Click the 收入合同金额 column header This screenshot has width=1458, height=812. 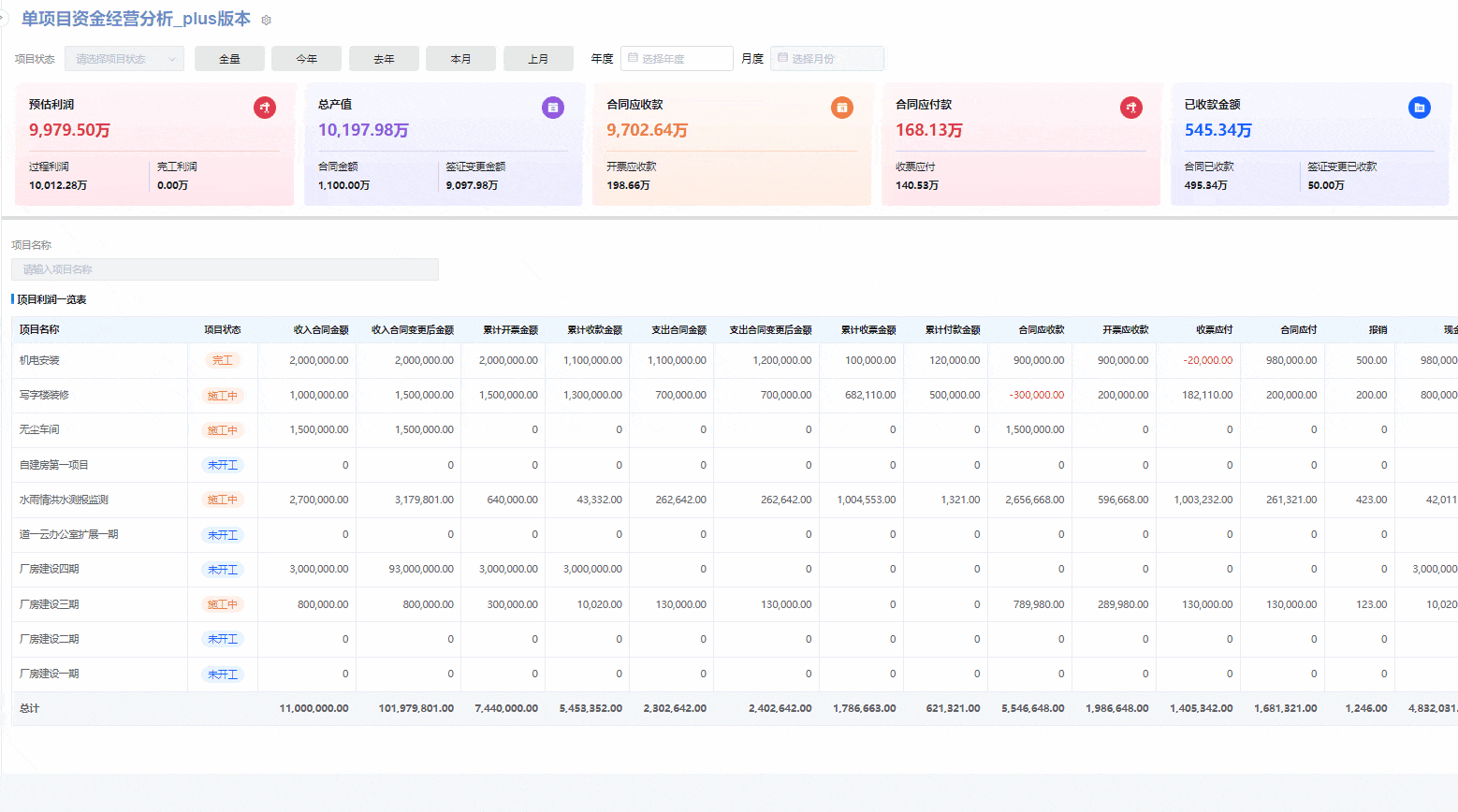coord(320,330)
